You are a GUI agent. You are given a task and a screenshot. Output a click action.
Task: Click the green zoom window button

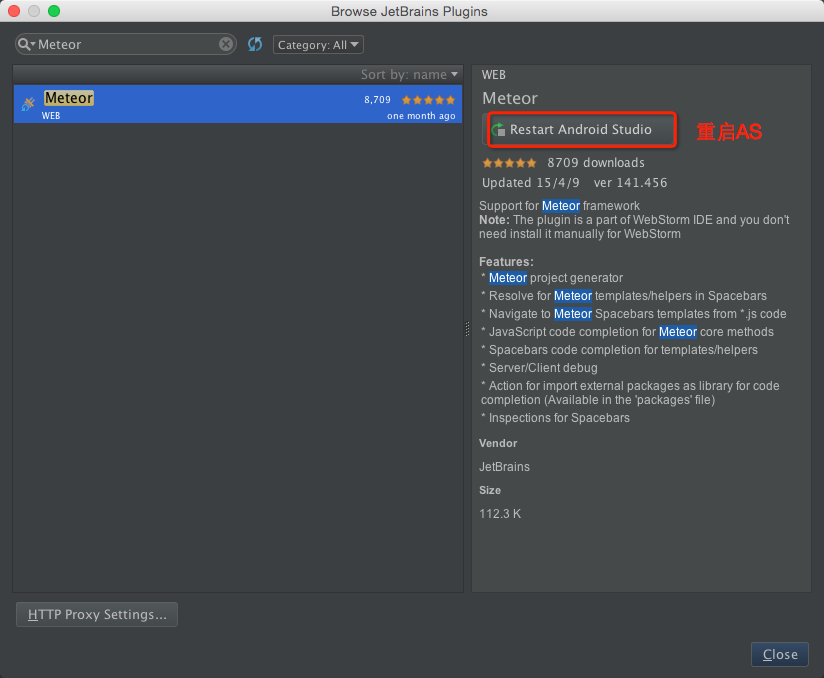tap(54, 11)
